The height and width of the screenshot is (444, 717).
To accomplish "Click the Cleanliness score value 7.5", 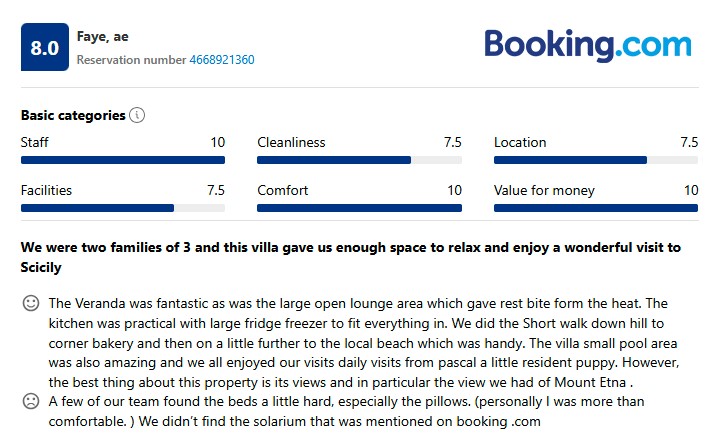I will tap(452, 142).
